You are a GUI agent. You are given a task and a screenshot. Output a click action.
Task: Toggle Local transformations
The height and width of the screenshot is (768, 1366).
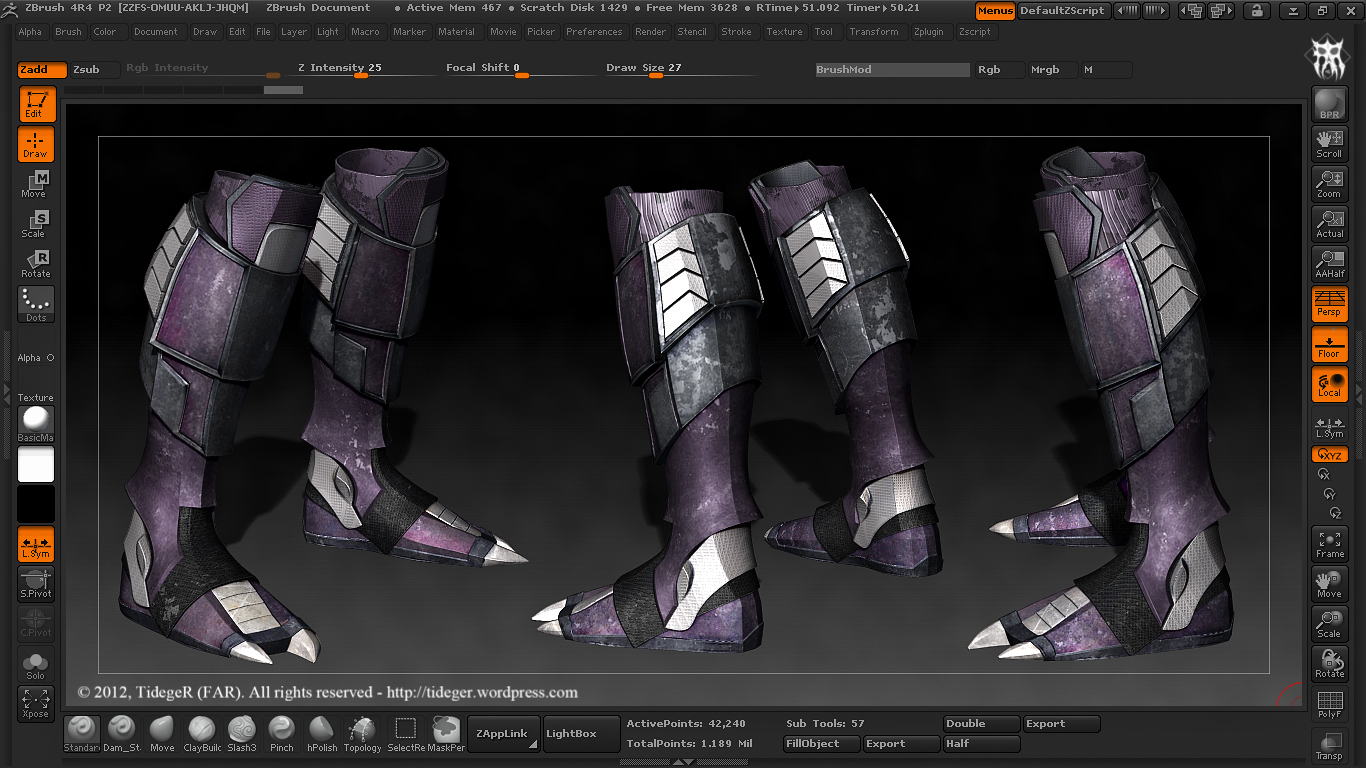click(x=1329, y=385)
